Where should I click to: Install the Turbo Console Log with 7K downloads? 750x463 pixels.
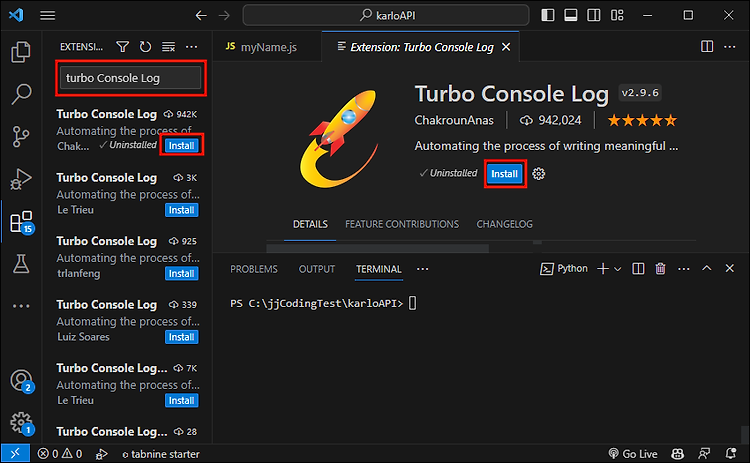181,401
